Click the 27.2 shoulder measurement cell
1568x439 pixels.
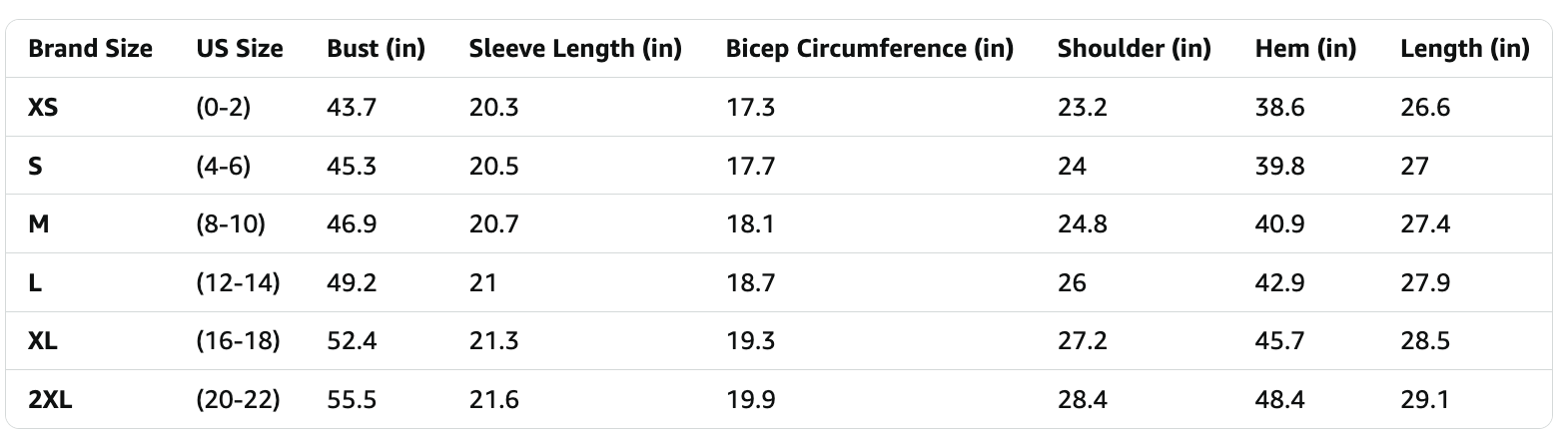1082,341
